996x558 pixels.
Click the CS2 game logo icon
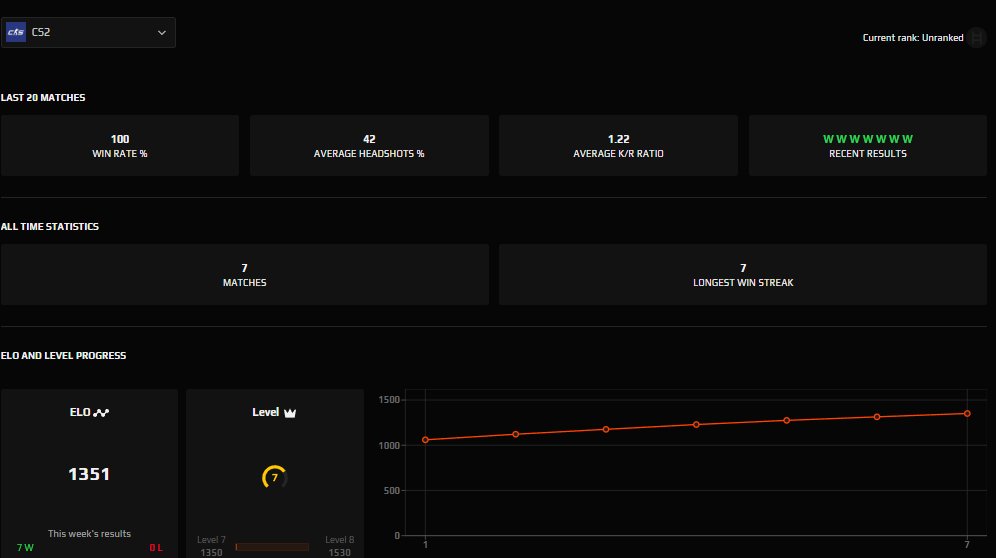(16, 32)
